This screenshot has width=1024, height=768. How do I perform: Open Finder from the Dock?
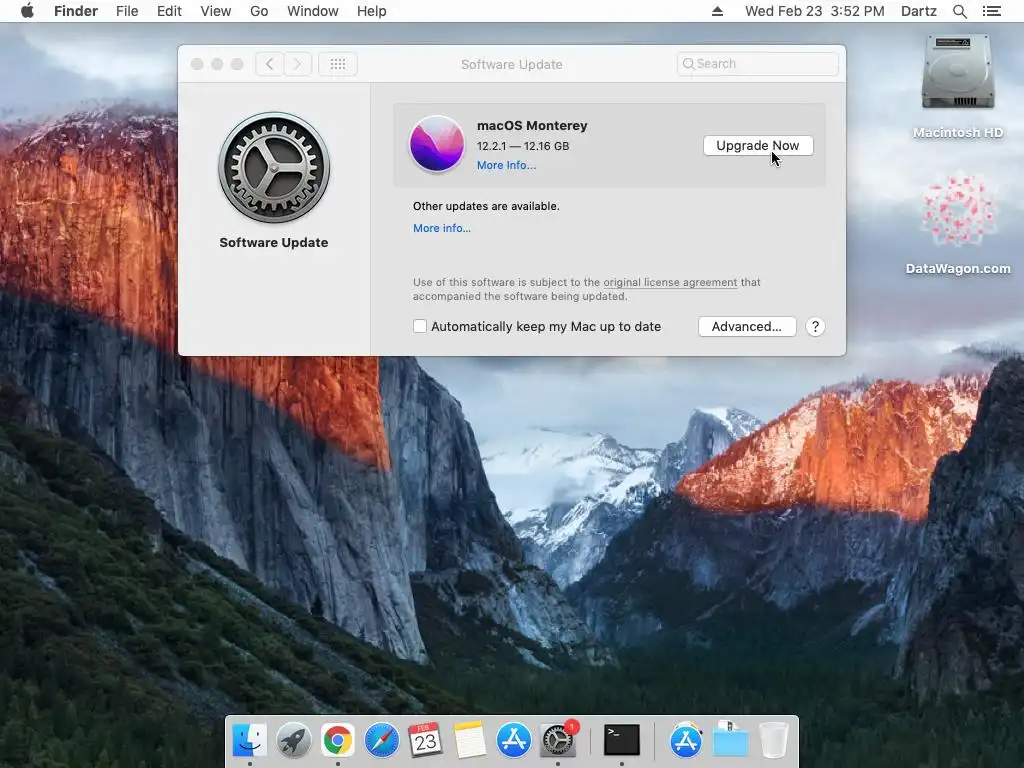coord(249,740)
